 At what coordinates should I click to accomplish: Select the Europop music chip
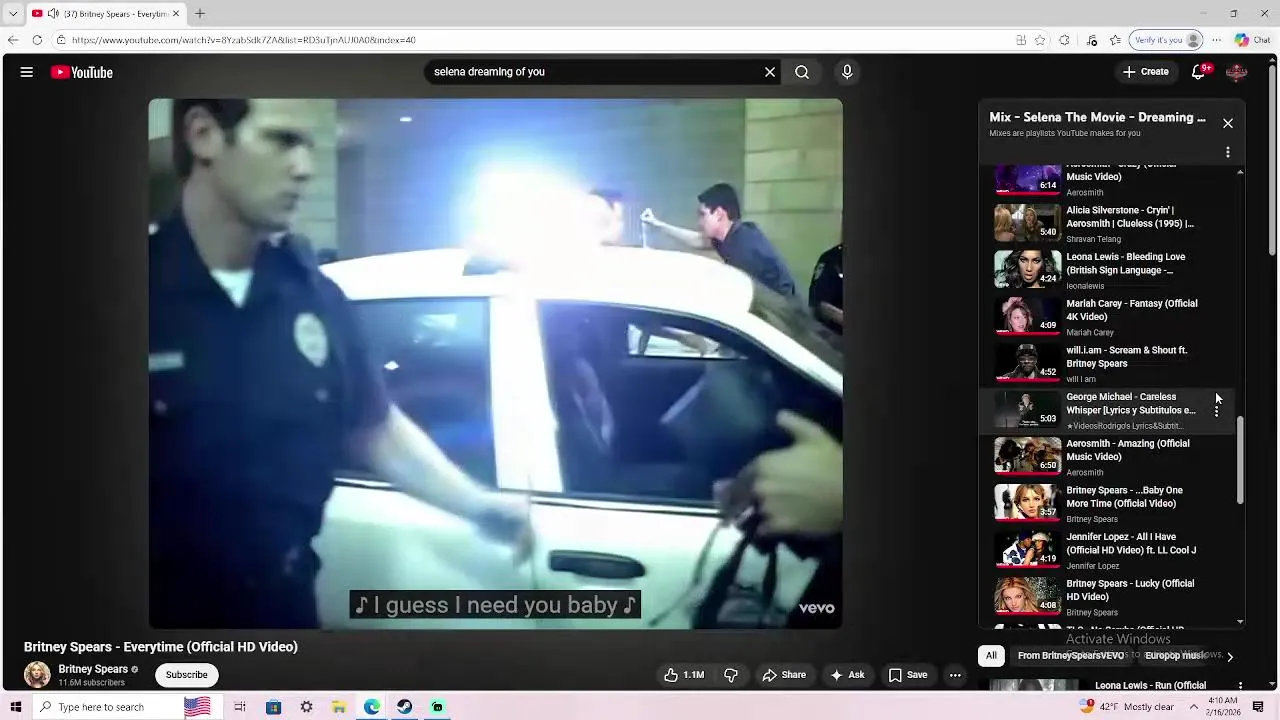1175,656
